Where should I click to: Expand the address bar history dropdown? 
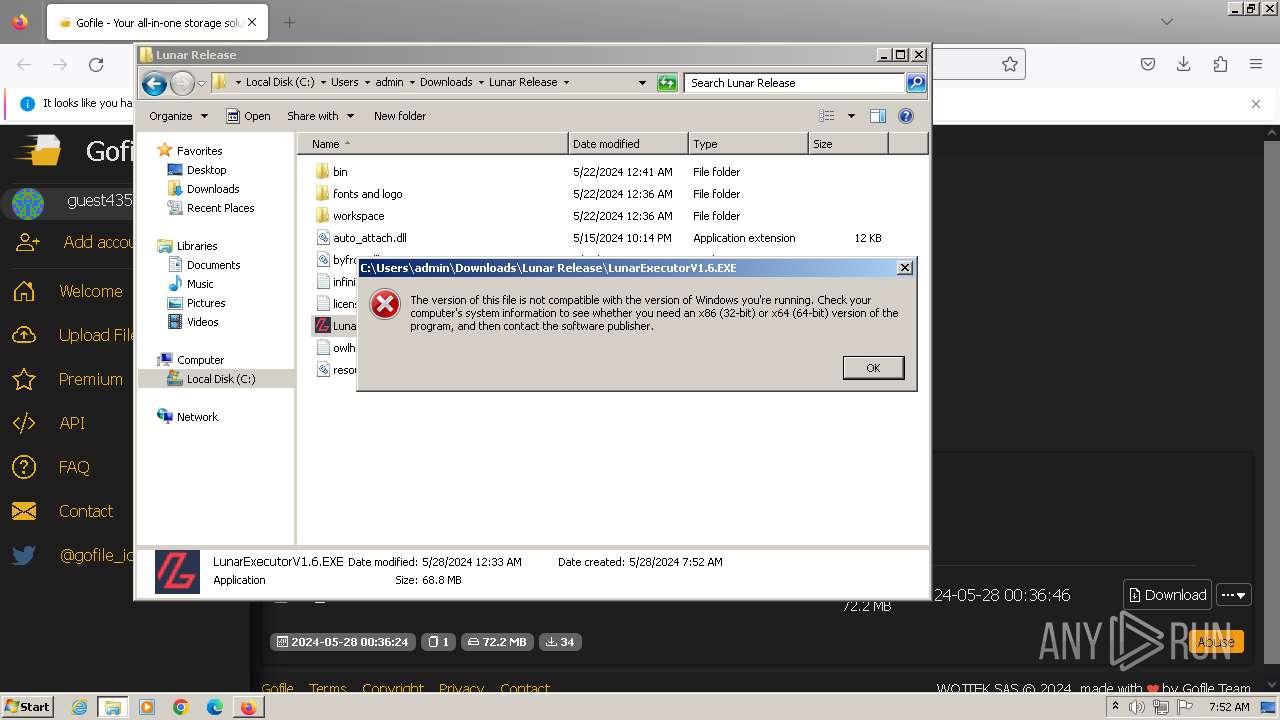pyautogui.click(x=642, y=83)
